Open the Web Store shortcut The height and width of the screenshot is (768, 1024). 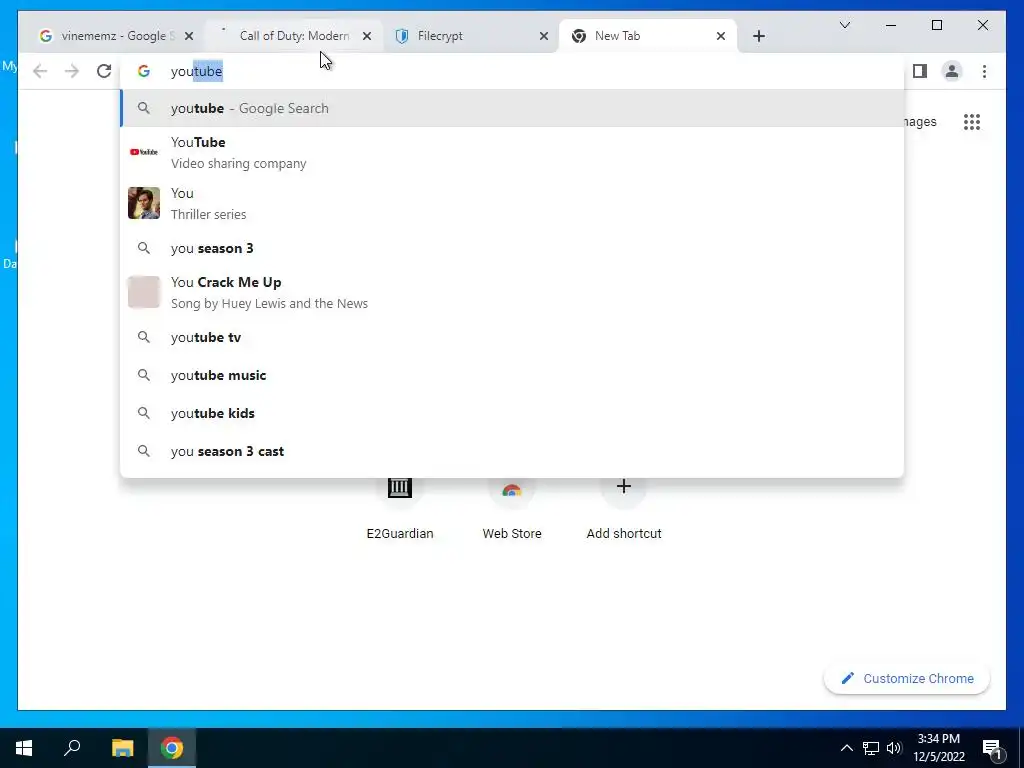pos(512,509)
